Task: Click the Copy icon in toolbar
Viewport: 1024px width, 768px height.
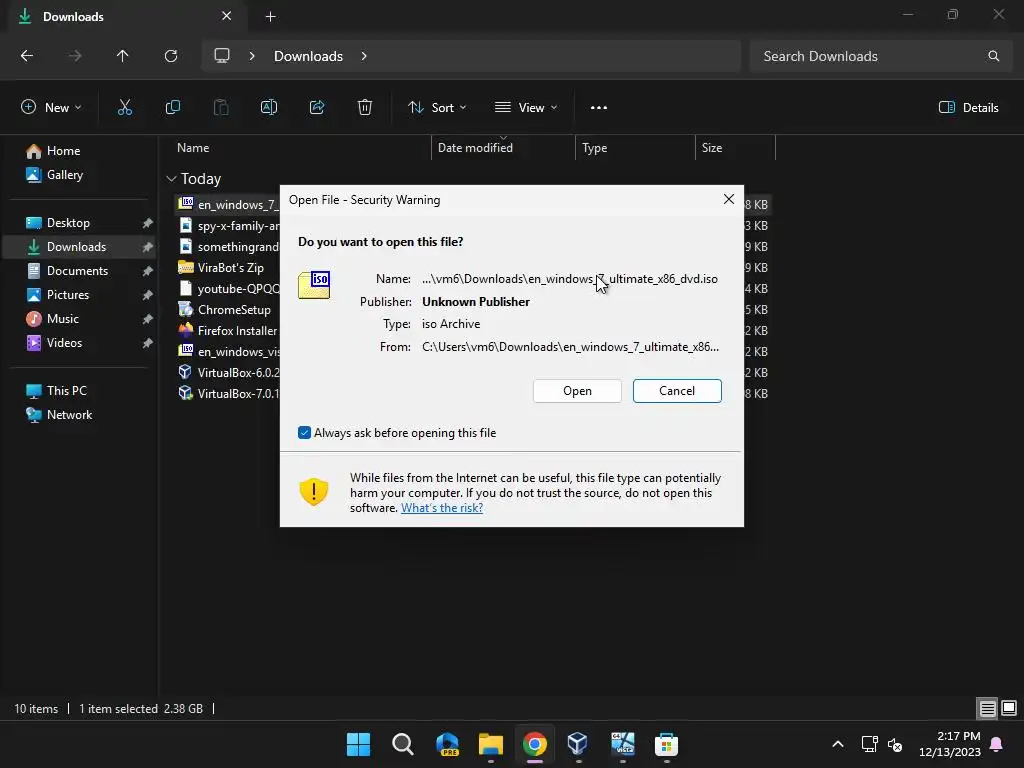Action: click(173, 108)
